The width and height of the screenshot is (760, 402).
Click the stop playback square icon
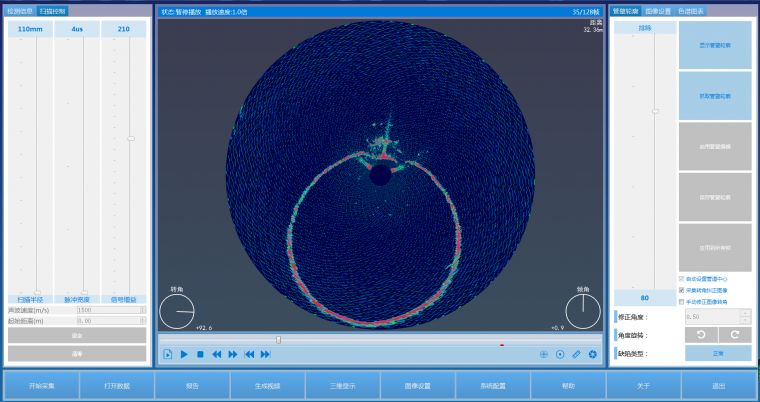click(x=200, y=354)
